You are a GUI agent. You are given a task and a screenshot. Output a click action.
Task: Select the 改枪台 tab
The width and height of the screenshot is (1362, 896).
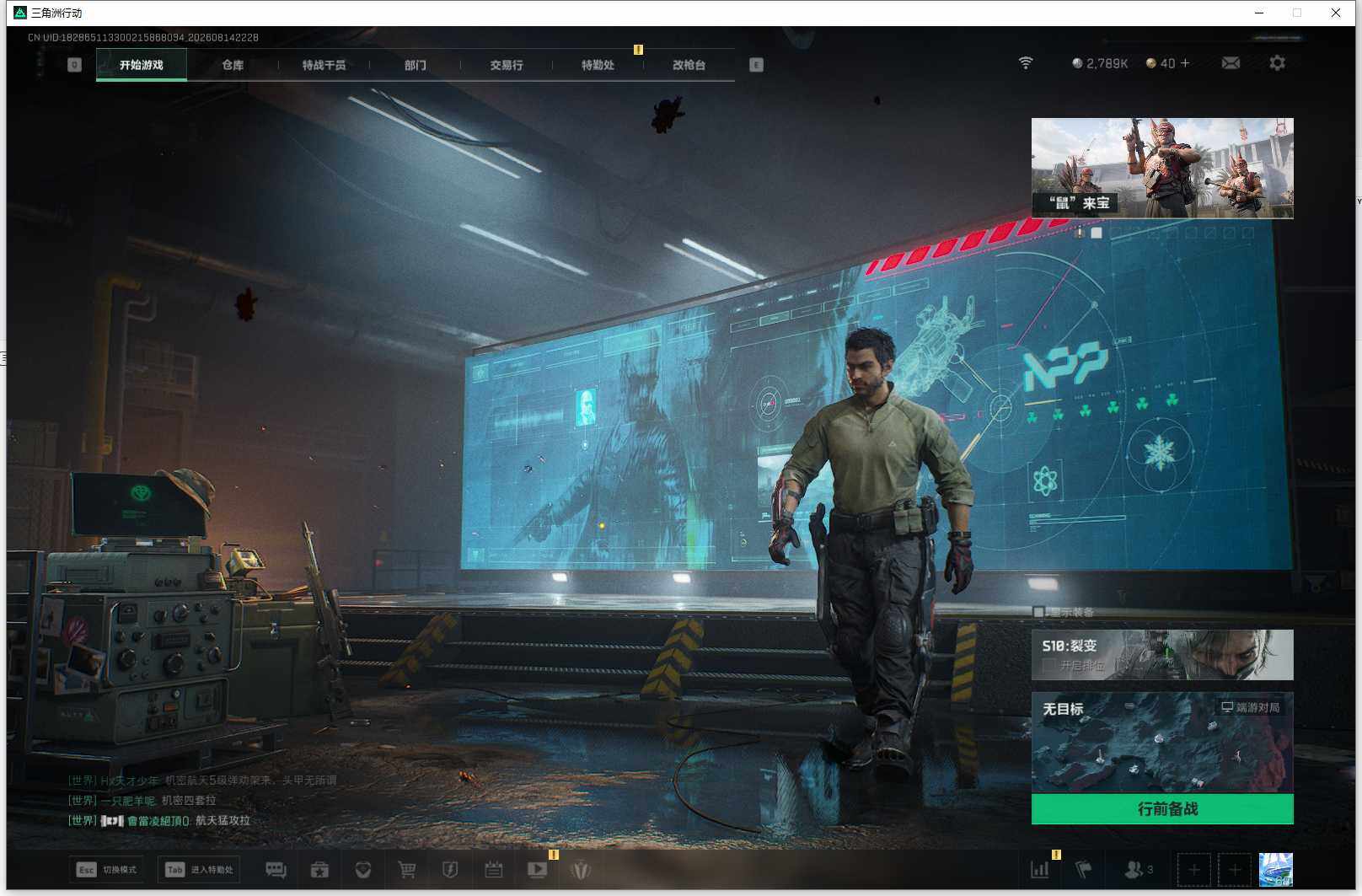click(x=689, y=65)
